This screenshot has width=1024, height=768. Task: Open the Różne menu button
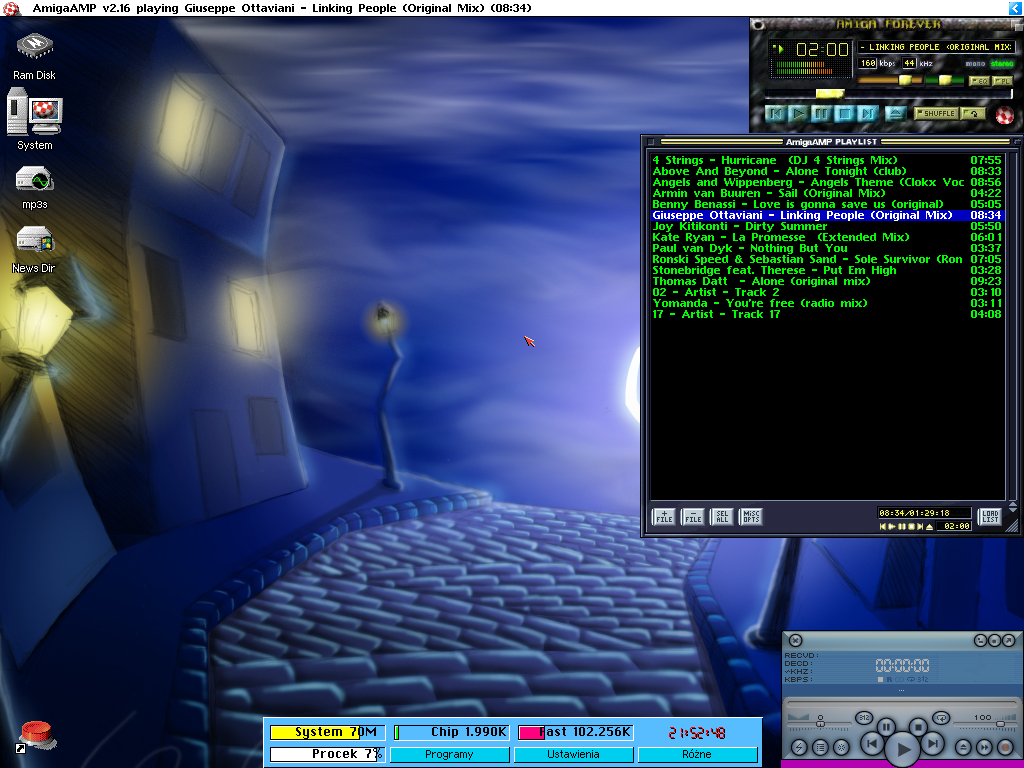697,754
